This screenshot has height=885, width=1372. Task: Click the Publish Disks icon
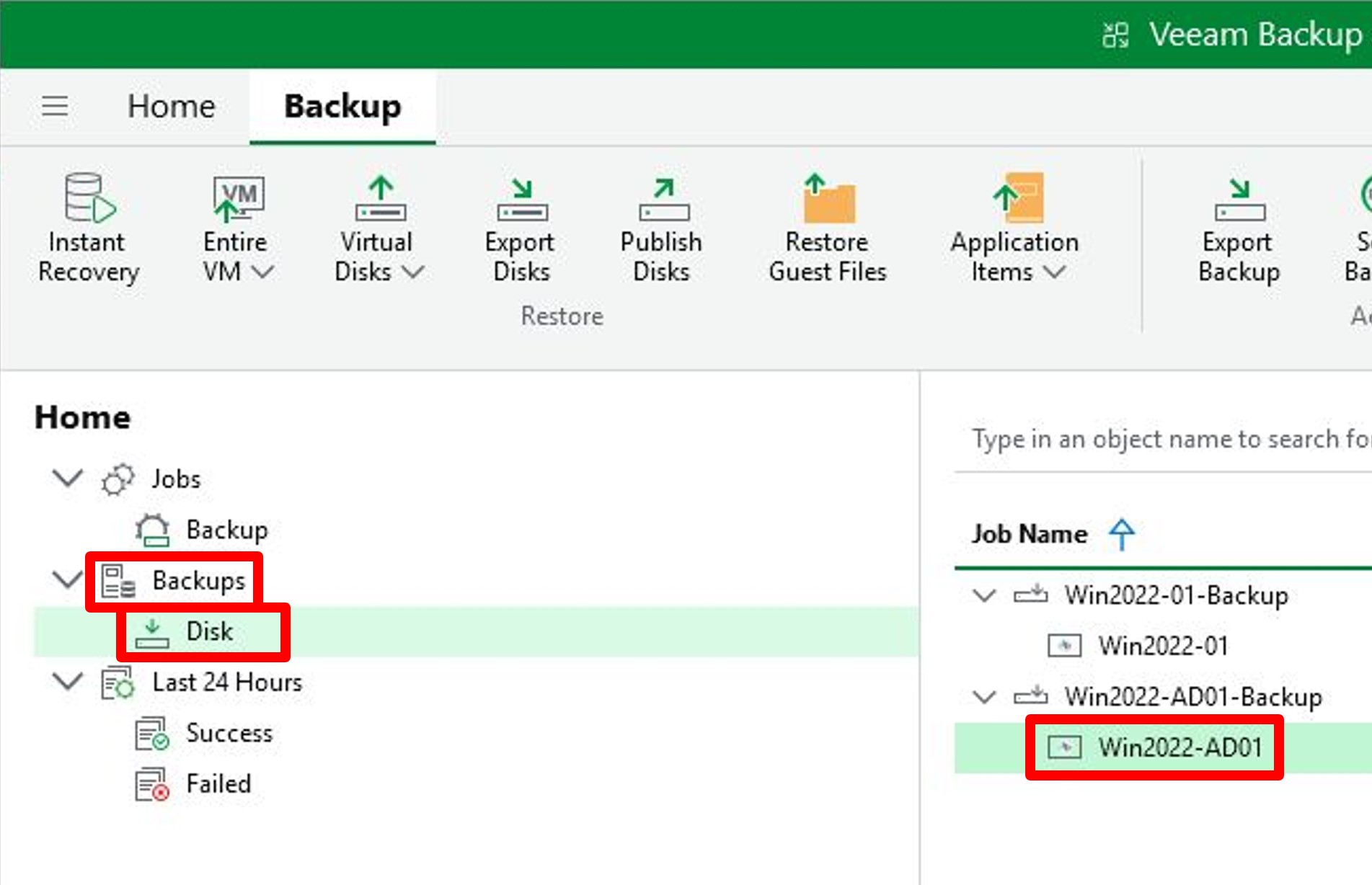click(x=663, y=199)
